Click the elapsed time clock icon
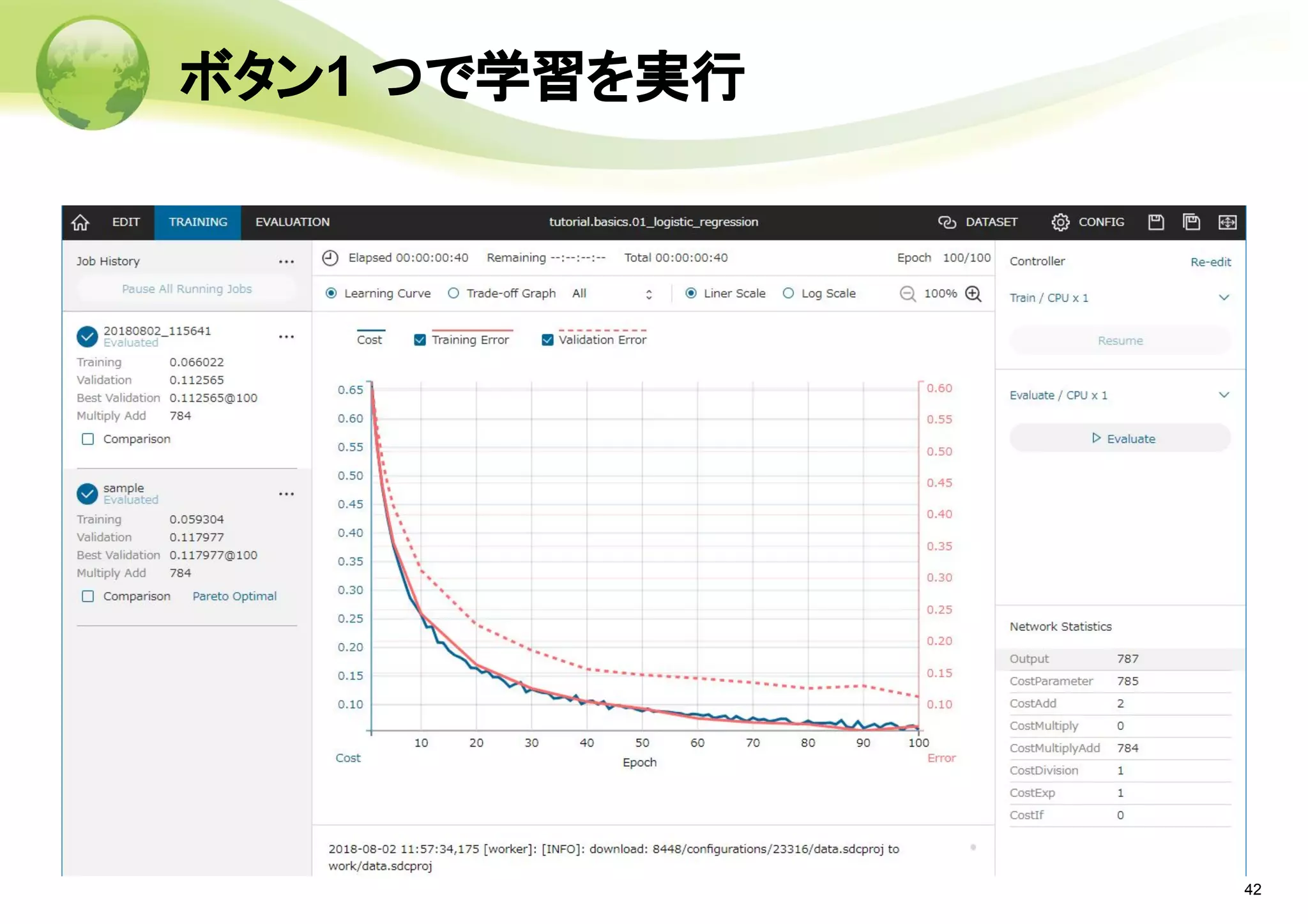Screen dimensions: 1308x924 tap(330, 258)
